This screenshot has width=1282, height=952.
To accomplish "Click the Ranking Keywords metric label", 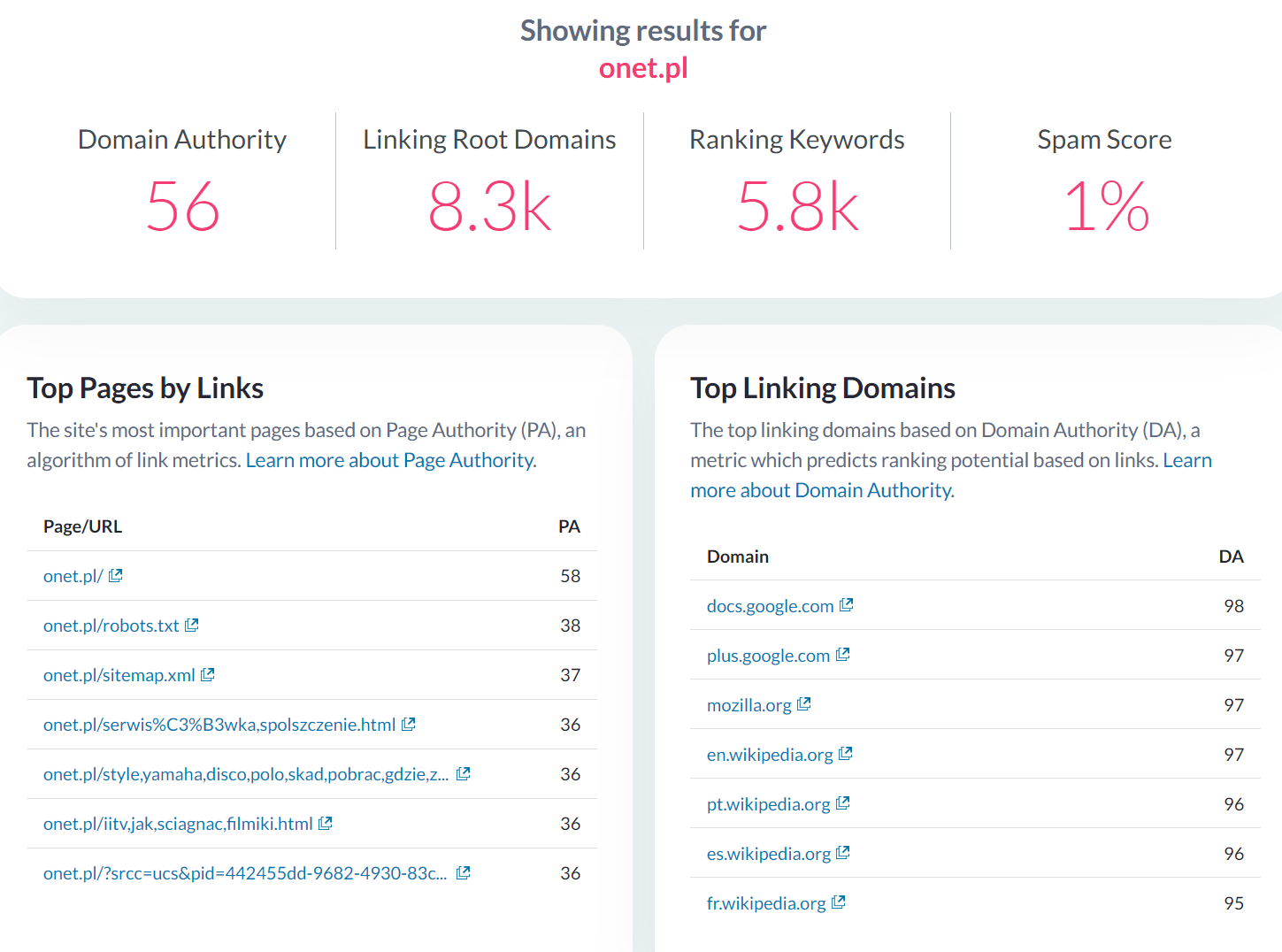I will click(796, 140).
